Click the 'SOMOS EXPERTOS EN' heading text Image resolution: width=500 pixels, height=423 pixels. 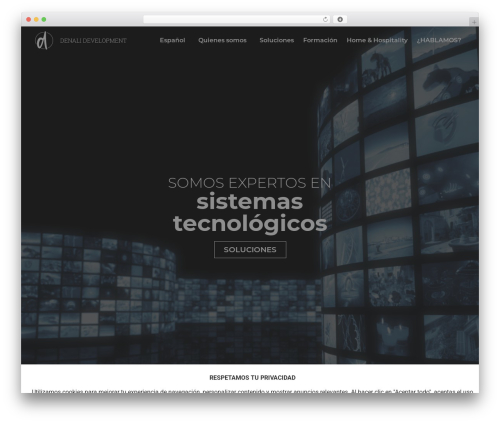click(250, 183)
